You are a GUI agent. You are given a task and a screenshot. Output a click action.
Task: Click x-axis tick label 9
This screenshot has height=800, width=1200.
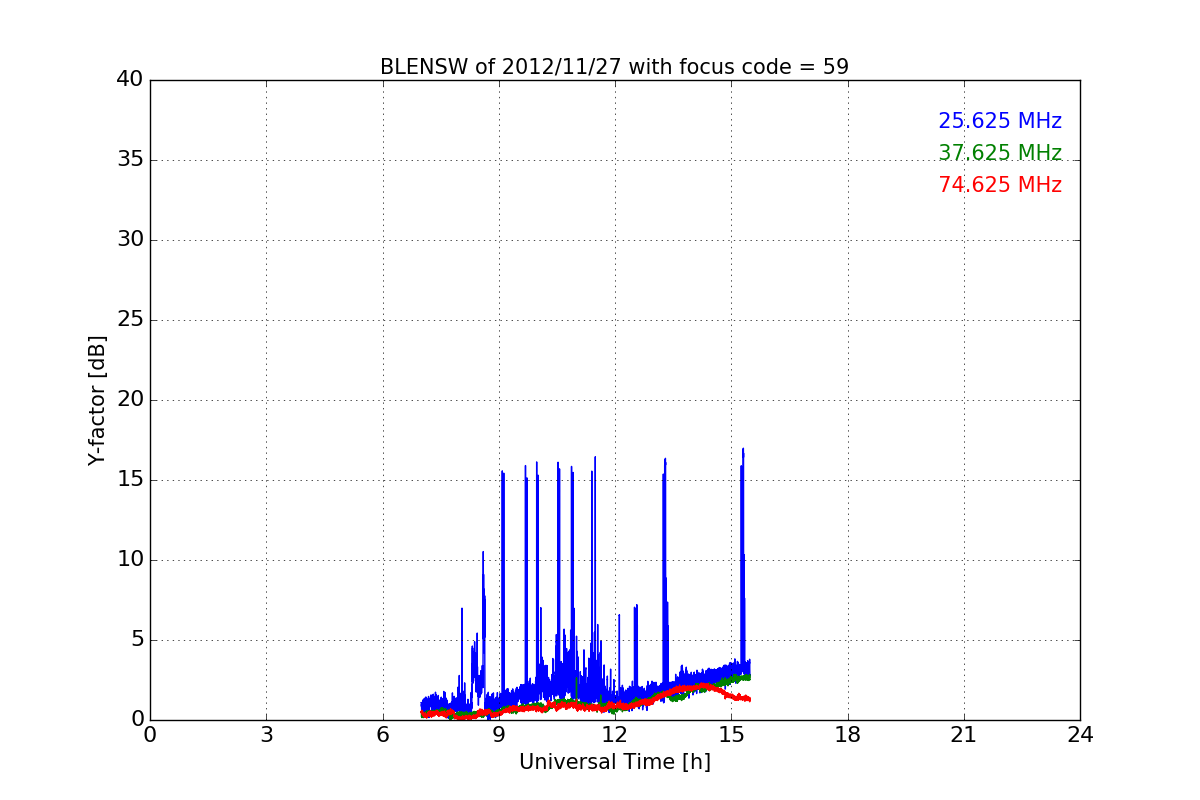coord(499,734)
